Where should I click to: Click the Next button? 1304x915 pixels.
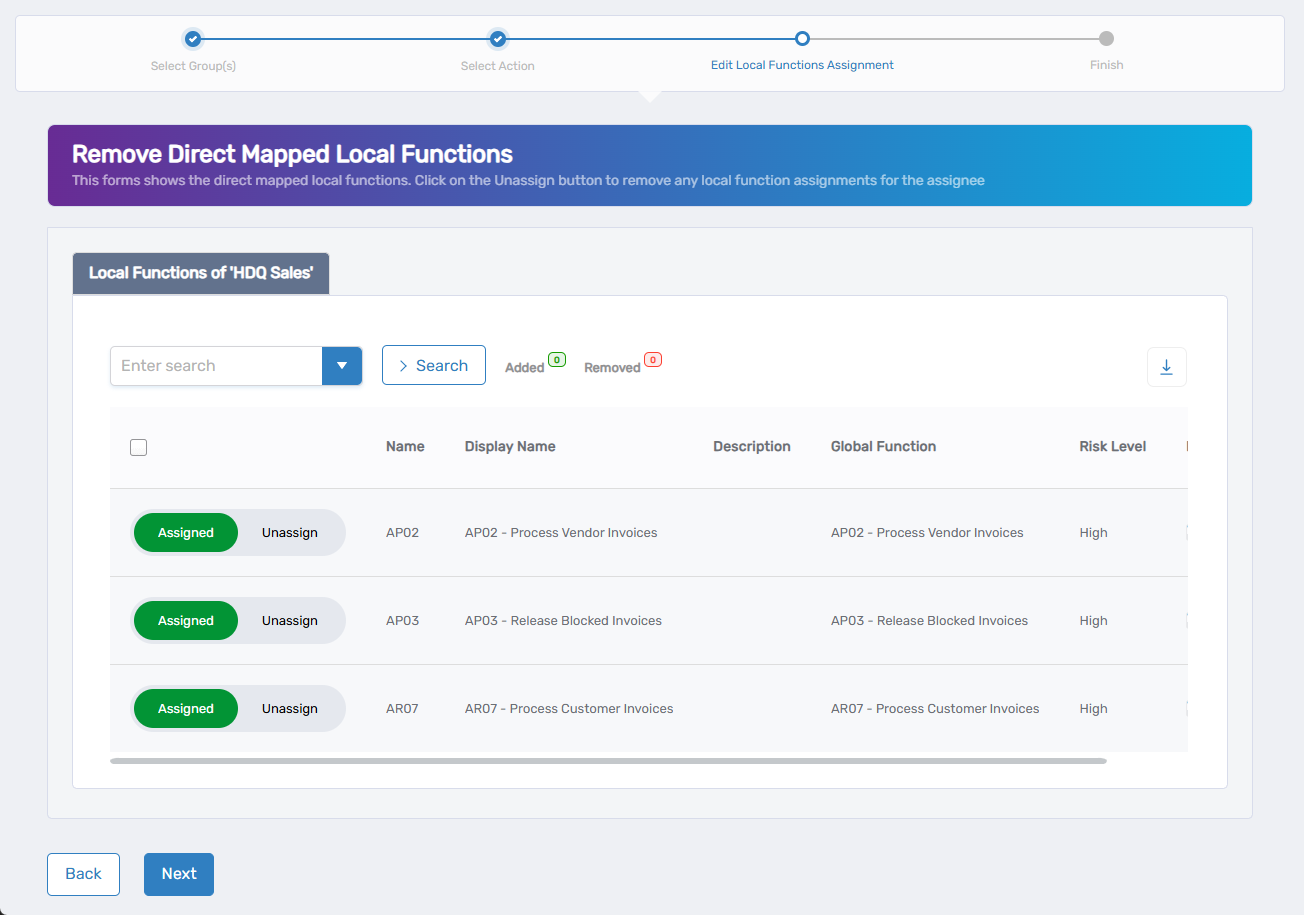[178, 873]
